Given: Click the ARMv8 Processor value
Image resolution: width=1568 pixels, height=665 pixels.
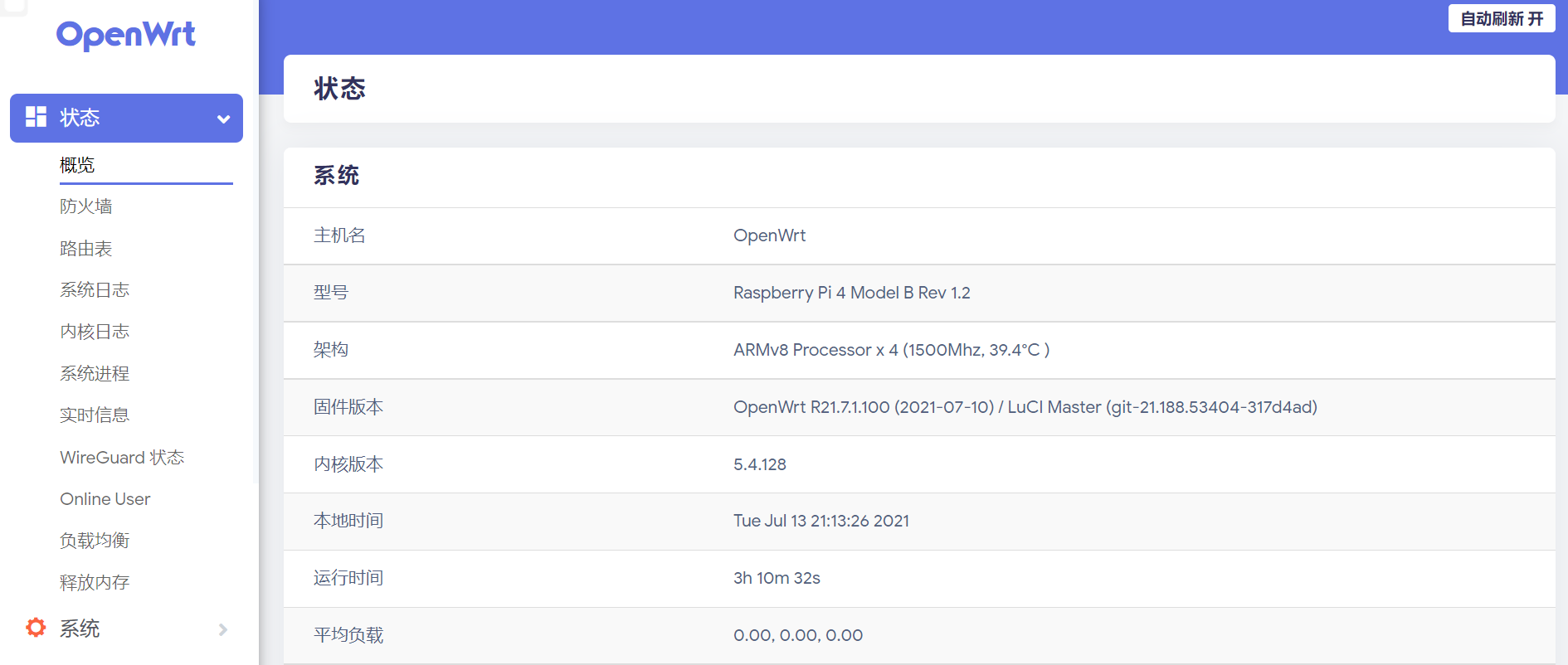Looking at the screenshot, I should point(892,350).
